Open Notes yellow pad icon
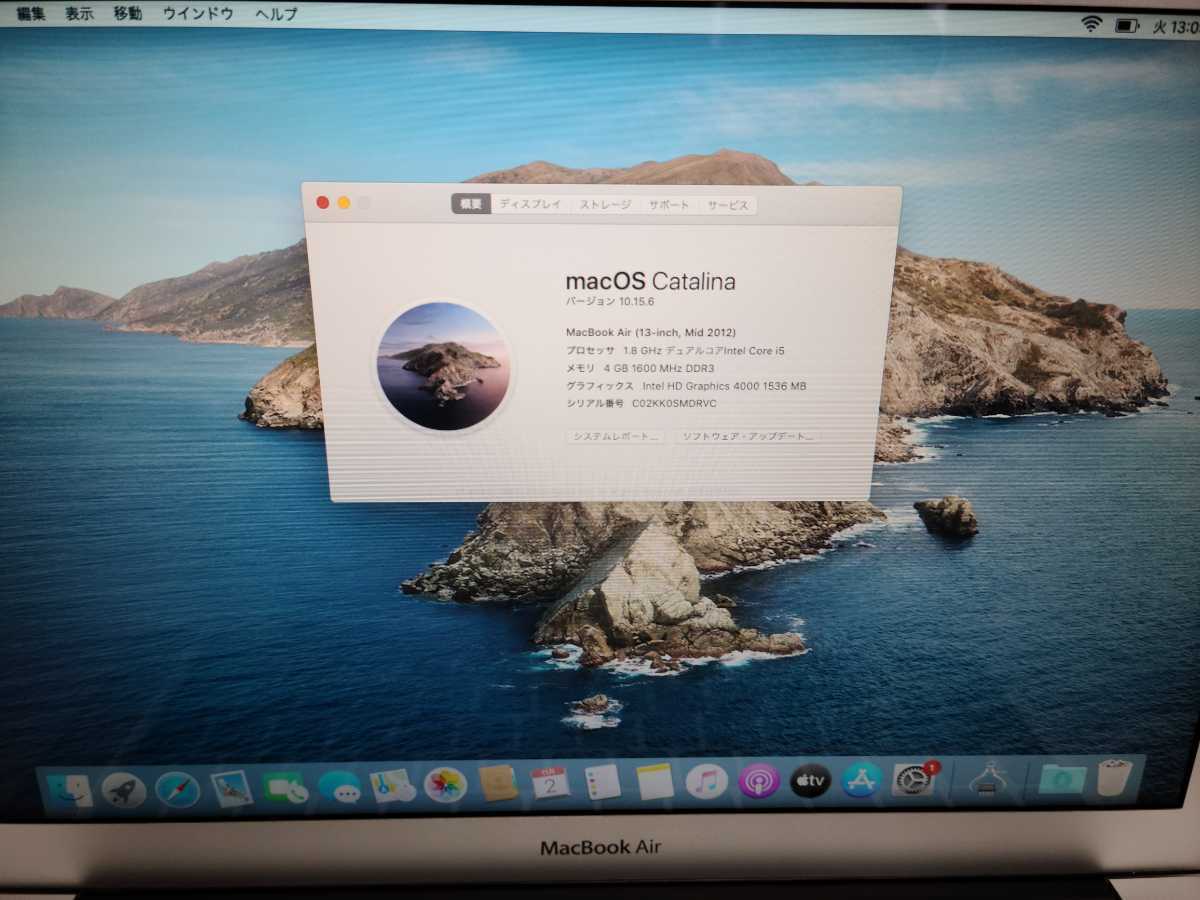This screenshot has height=900, width=1200. pos(655,781)
